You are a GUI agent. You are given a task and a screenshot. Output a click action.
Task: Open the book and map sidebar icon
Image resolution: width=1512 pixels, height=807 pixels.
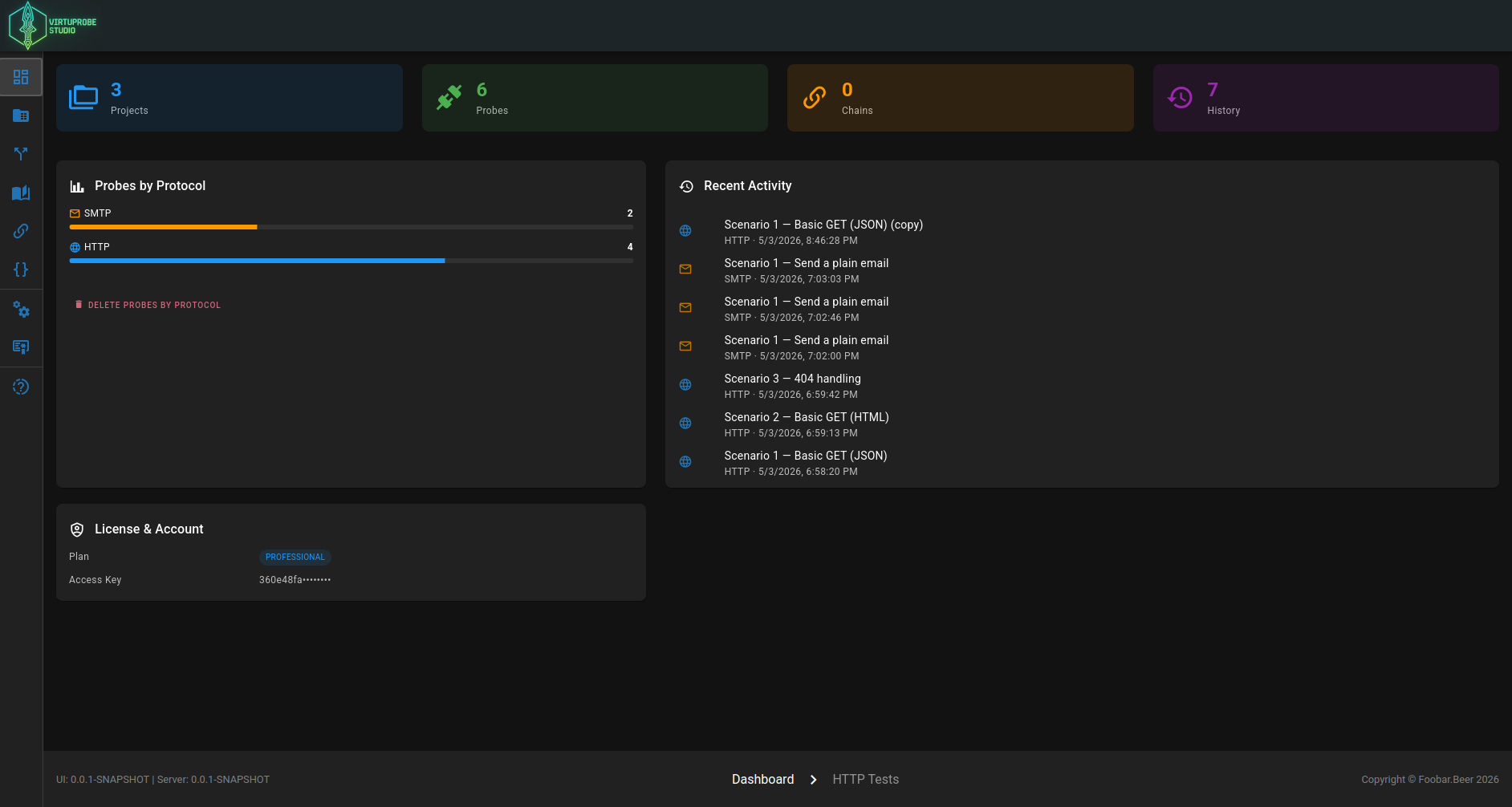(x=21, y=193)
